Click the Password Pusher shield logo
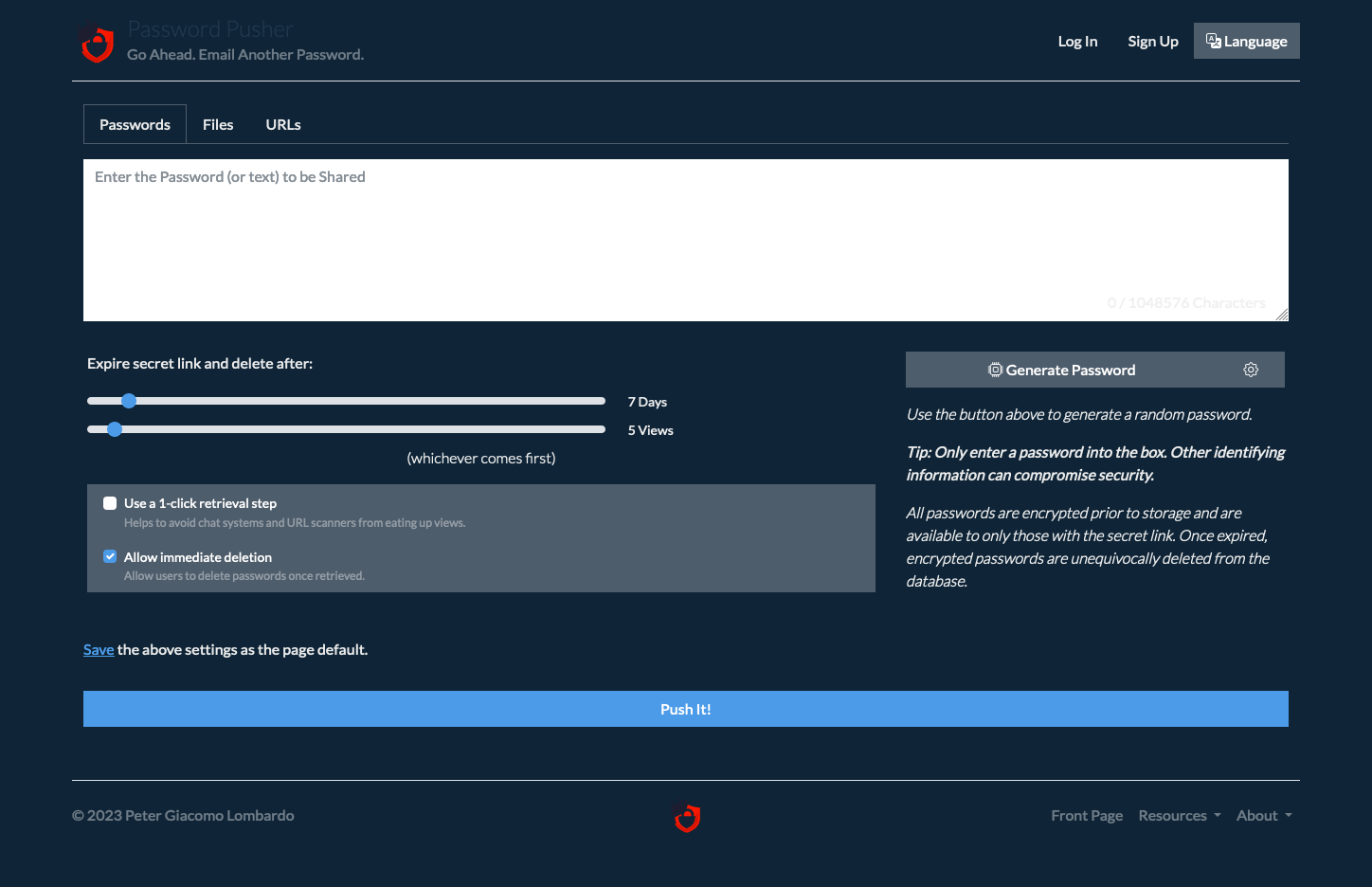The width and height of the screenshot is (1372, 887). (x=97, y=42)
